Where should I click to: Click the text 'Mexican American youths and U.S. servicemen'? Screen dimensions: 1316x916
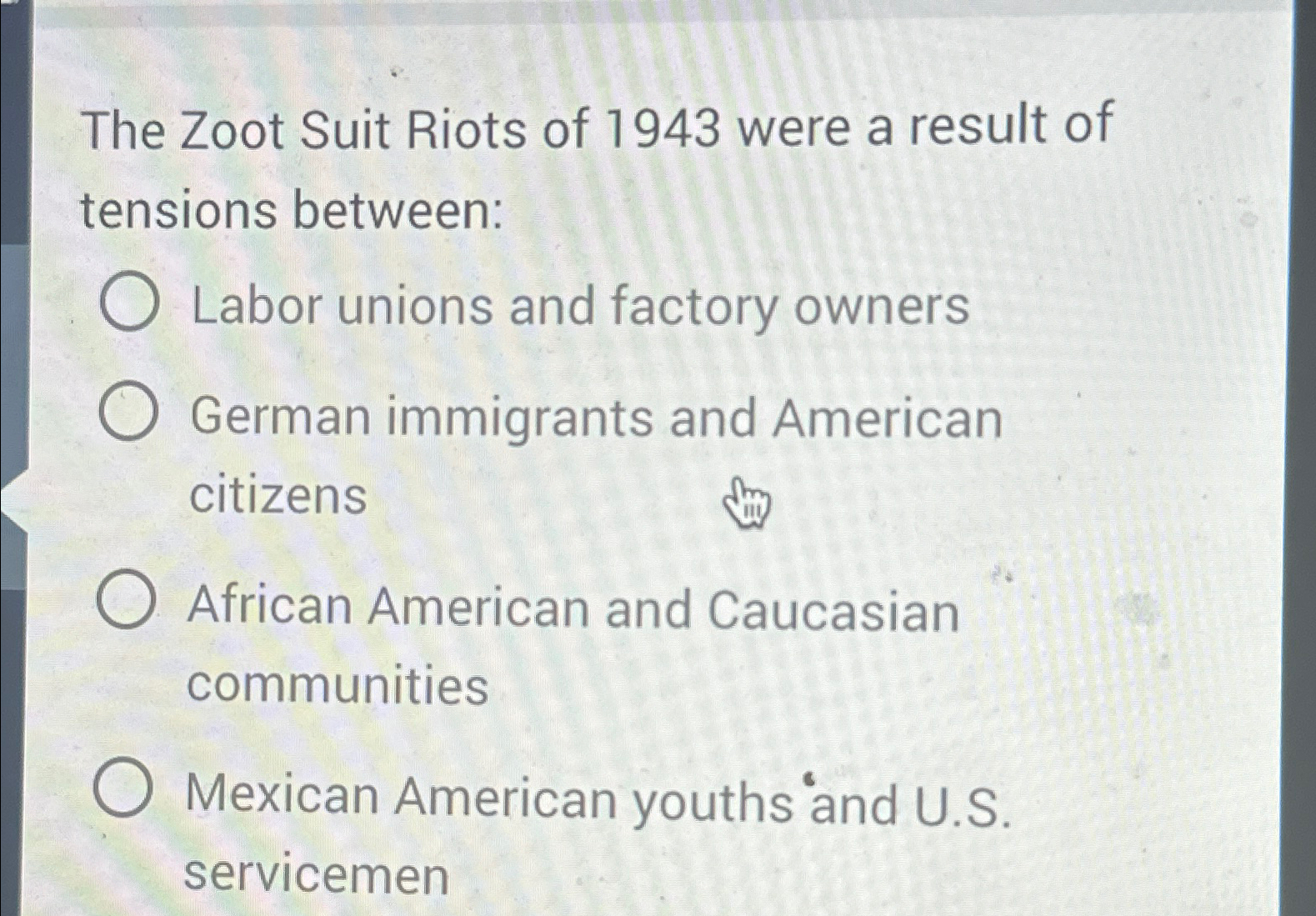[596, 798]
